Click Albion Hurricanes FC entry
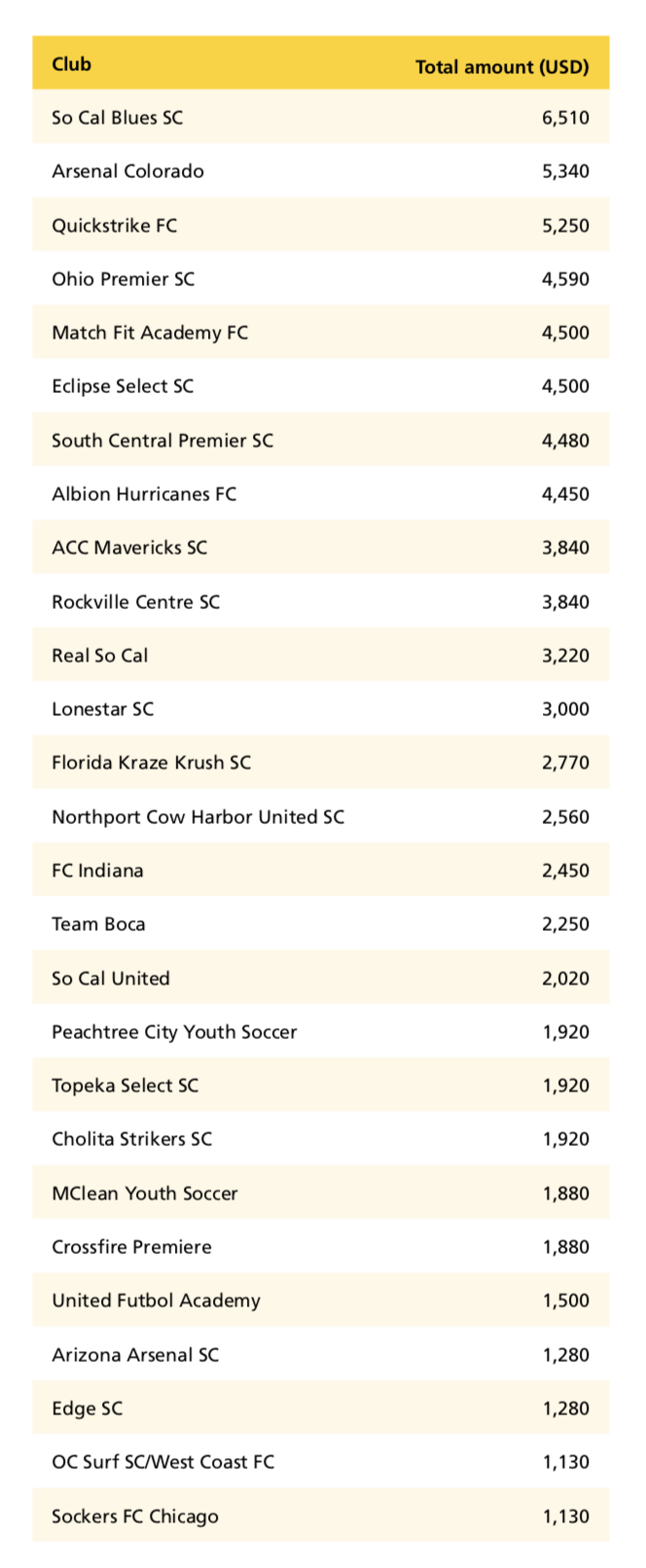Image resolution: width=646 pixels, height=1568 pixels. point(144,494)
